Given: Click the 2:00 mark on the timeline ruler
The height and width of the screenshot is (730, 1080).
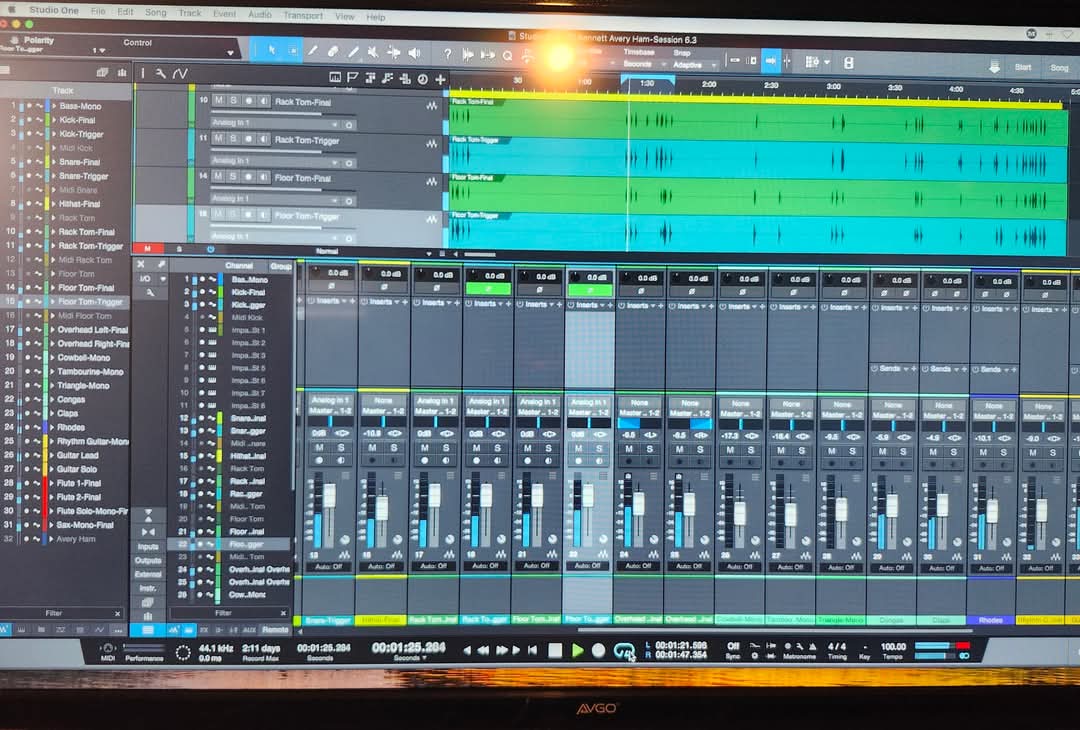Looking at the screenshot, I should (x=709, y=84).
